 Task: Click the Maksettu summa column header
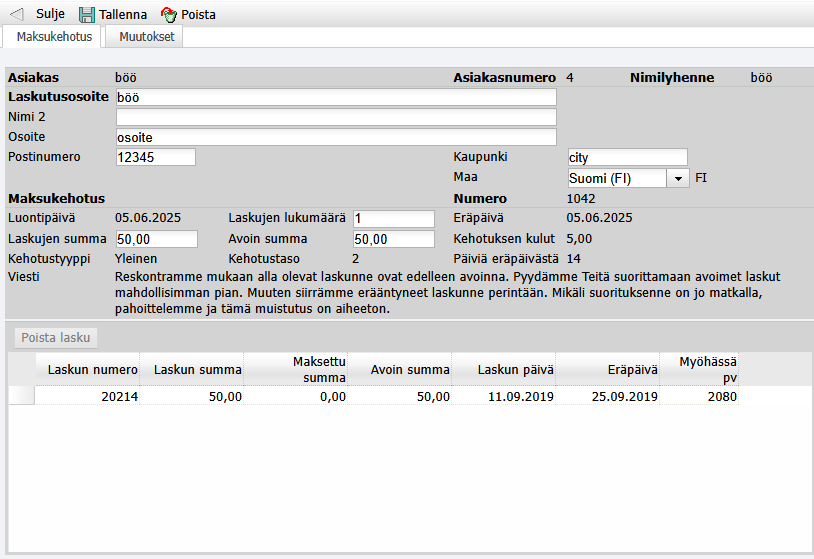tap(296, 370)
